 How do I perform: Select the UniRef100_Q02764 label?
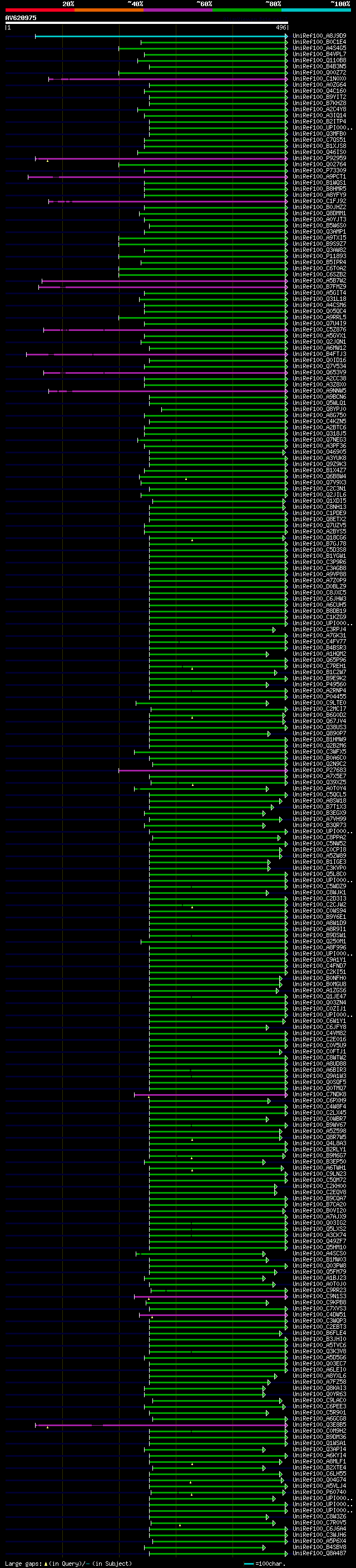click(x=319, y=165)
